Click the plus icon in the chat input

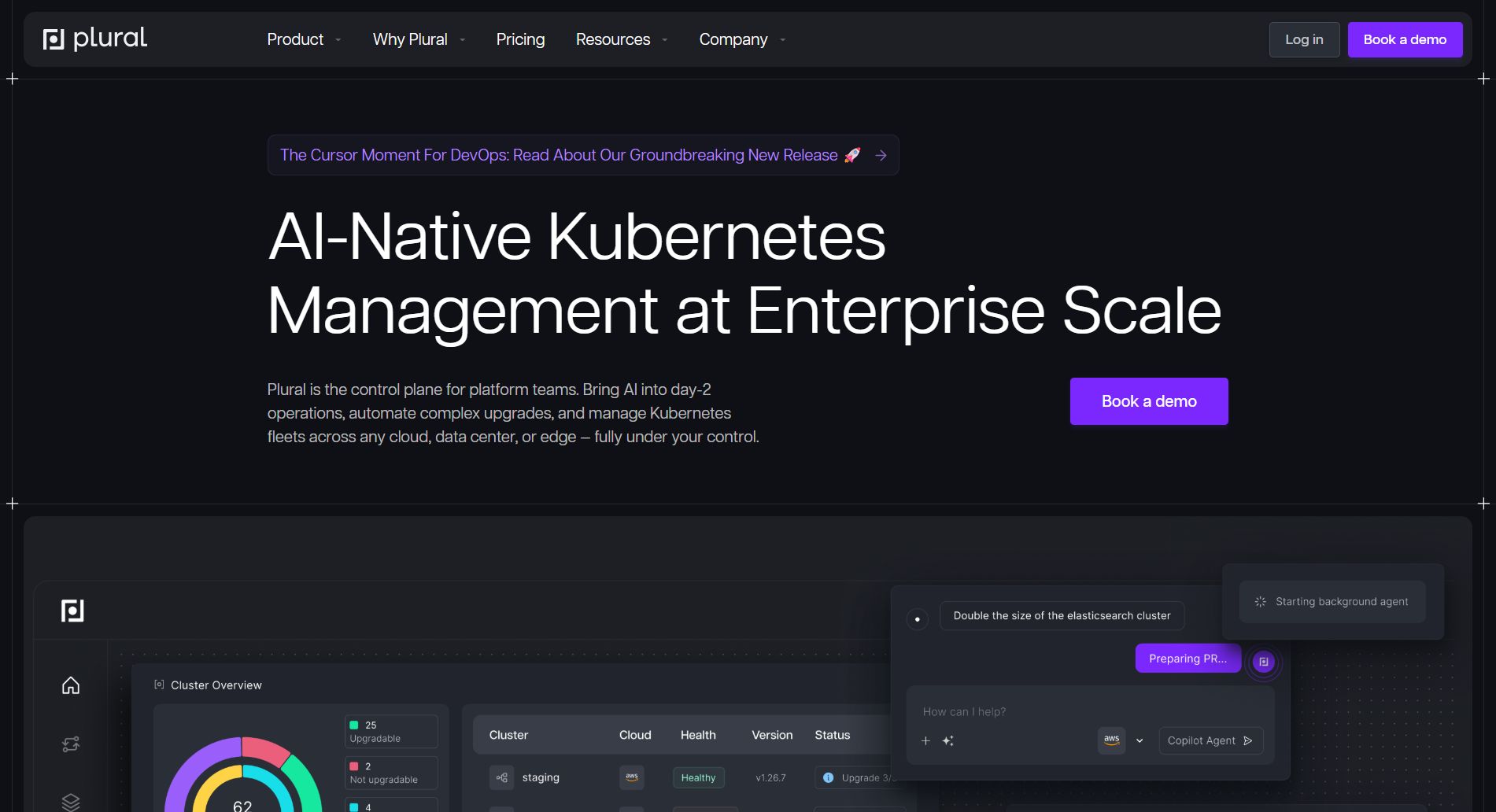925,740
